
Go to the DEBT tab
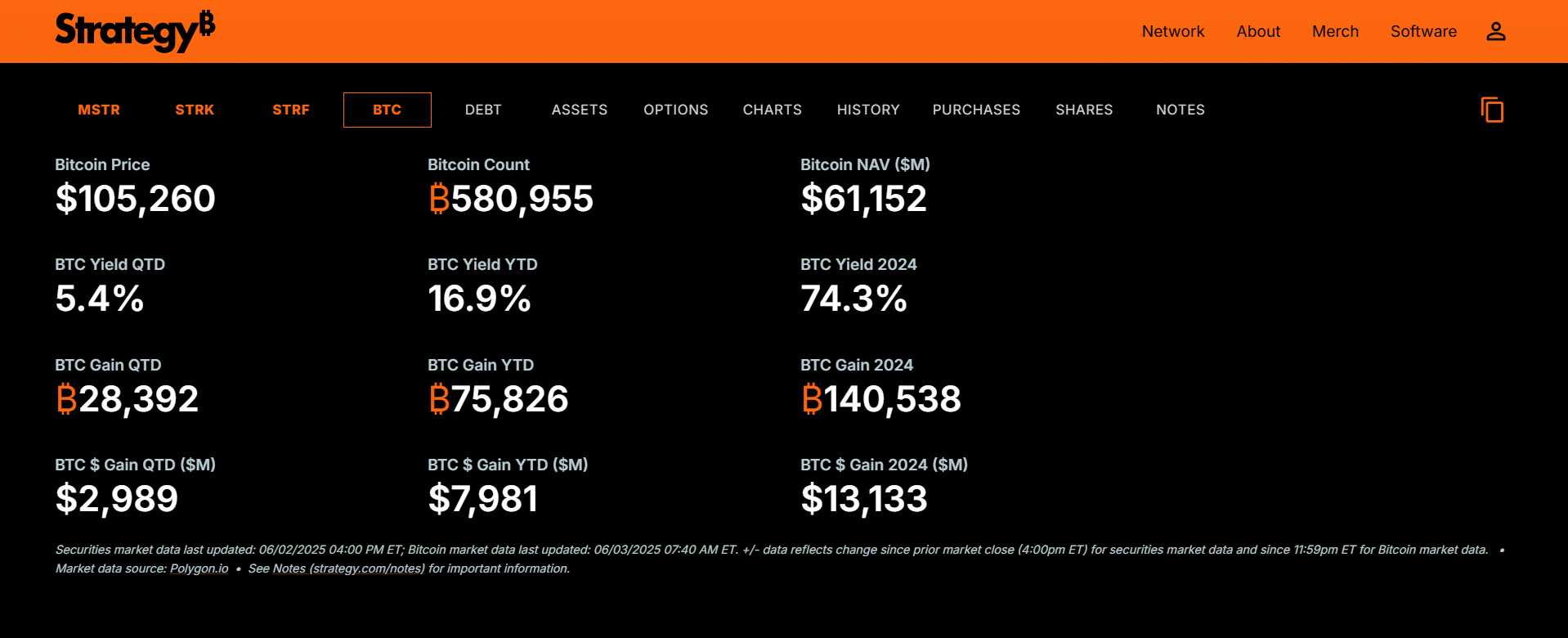tap(483, 110)
